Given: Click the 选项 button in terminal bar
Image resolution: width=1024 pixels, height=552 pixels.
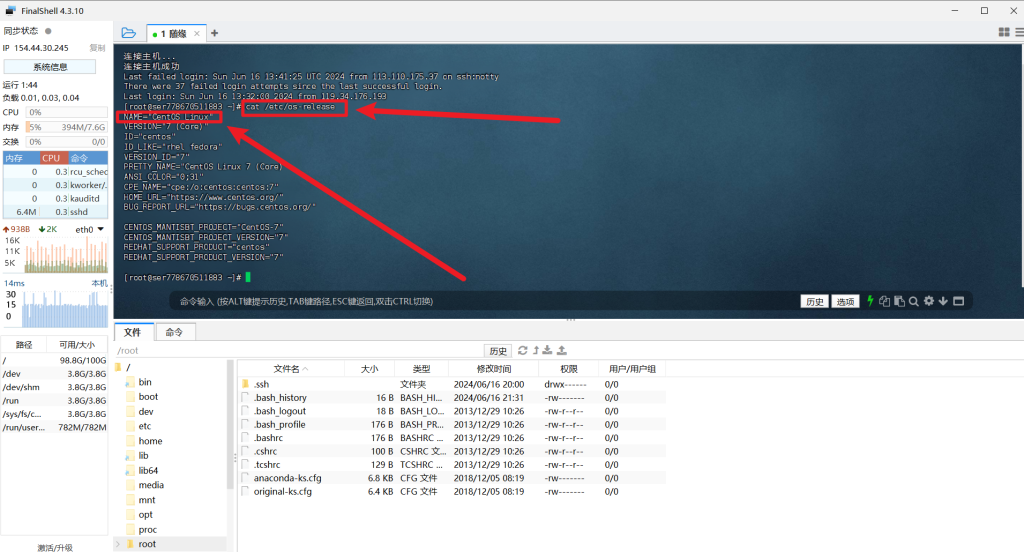Looking at the screenshot, I should [846, 301].
